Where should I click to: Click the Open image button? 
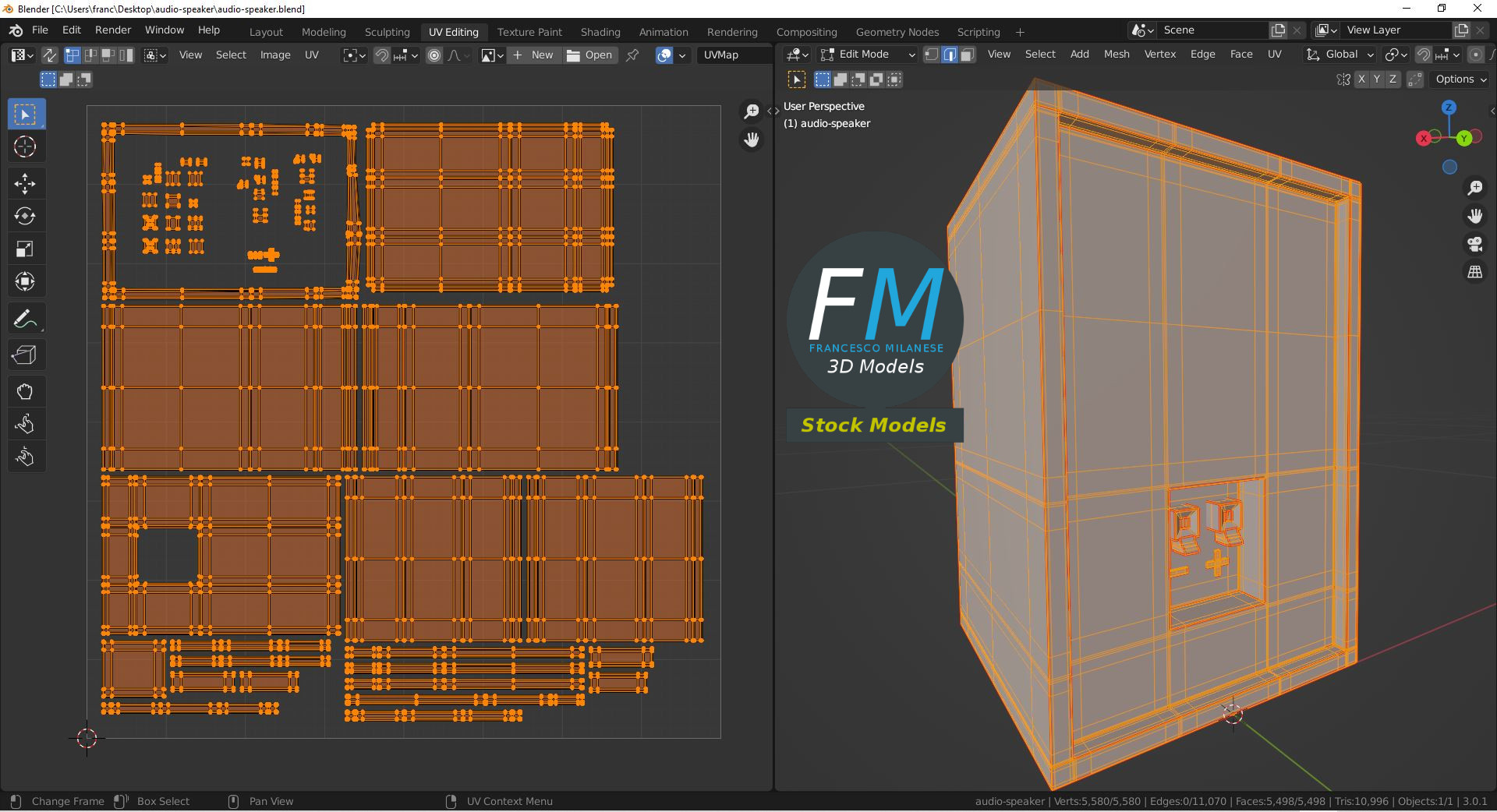(x=589, y=55)
